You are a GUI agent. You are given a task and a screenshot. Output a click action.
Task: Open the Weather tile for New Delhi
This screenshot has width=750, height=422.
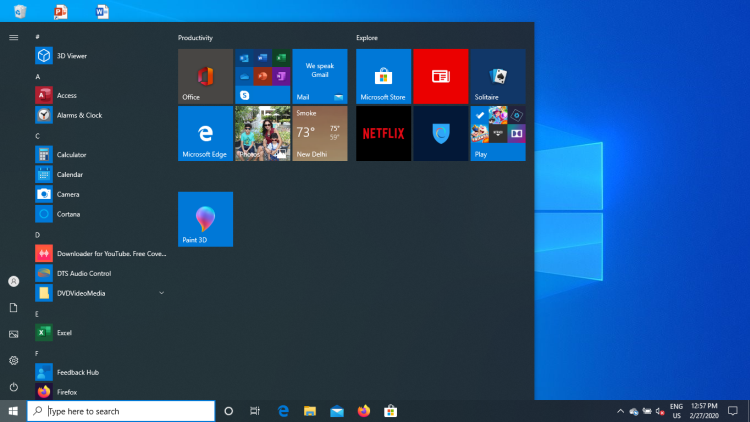point(320,133)
